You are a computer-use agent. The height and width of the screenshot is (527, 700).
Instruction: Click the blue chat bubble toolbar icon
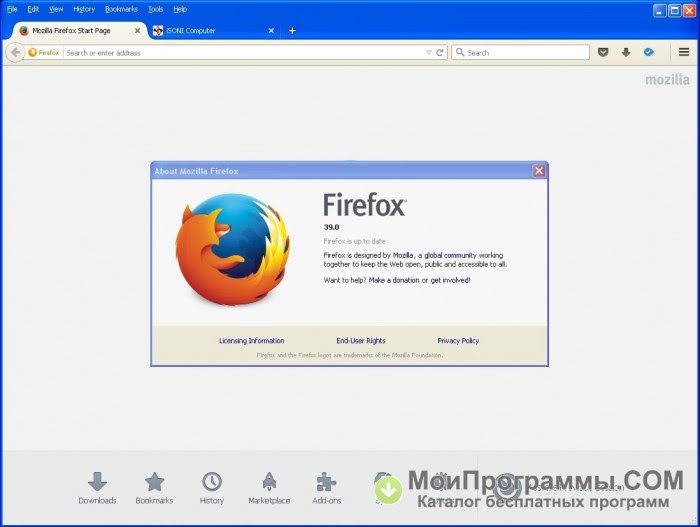tap(649, 52)
